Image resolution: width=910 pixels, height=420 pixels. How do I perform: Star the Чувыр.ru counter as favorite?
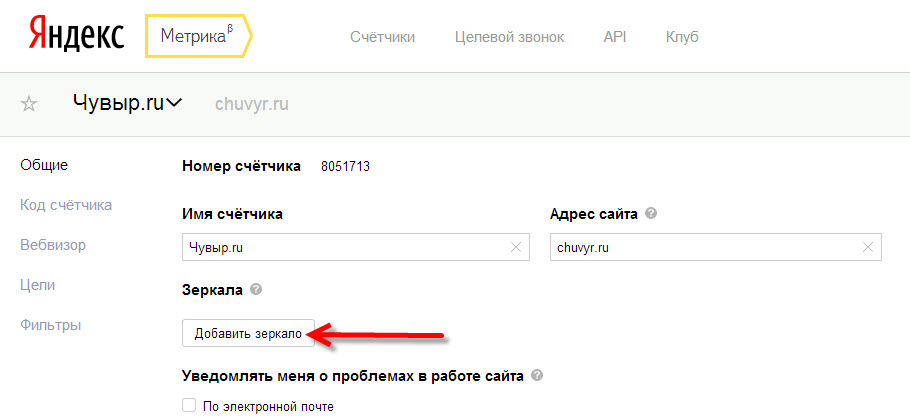[x=29, y=104]
